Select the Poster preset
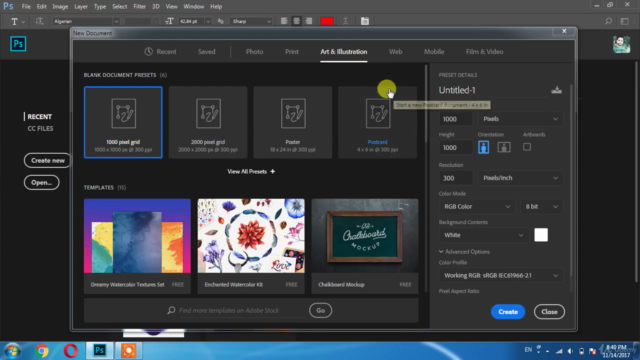Viewport: 640px width, 360px height. click(293, 122)
